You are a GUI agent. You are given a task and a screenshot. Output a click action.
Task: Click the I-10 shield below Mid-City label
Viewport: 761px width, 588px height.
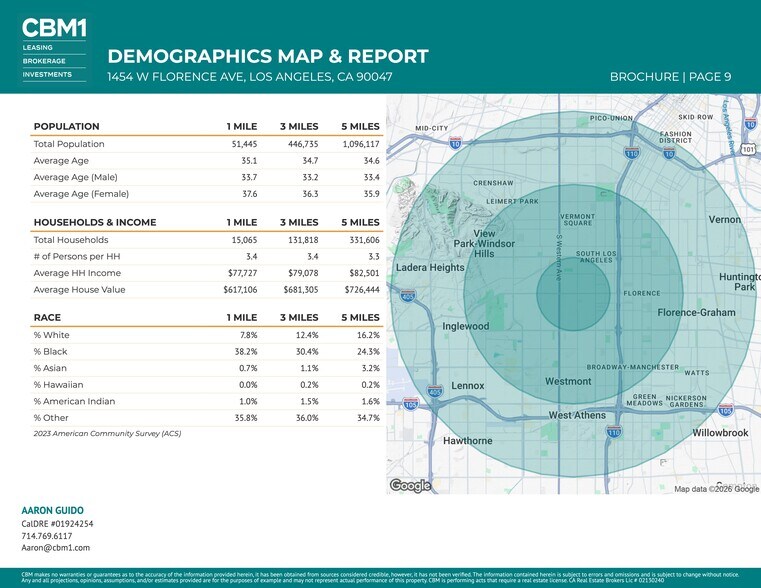[455, 143]
